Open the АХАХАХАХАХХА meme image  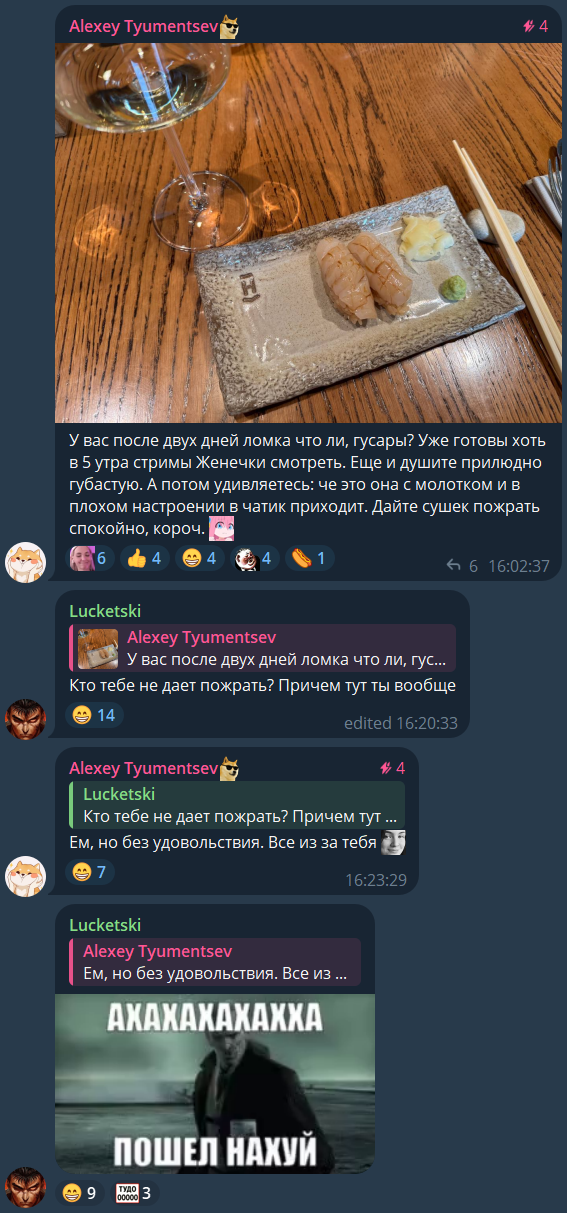click(215, 1083)
